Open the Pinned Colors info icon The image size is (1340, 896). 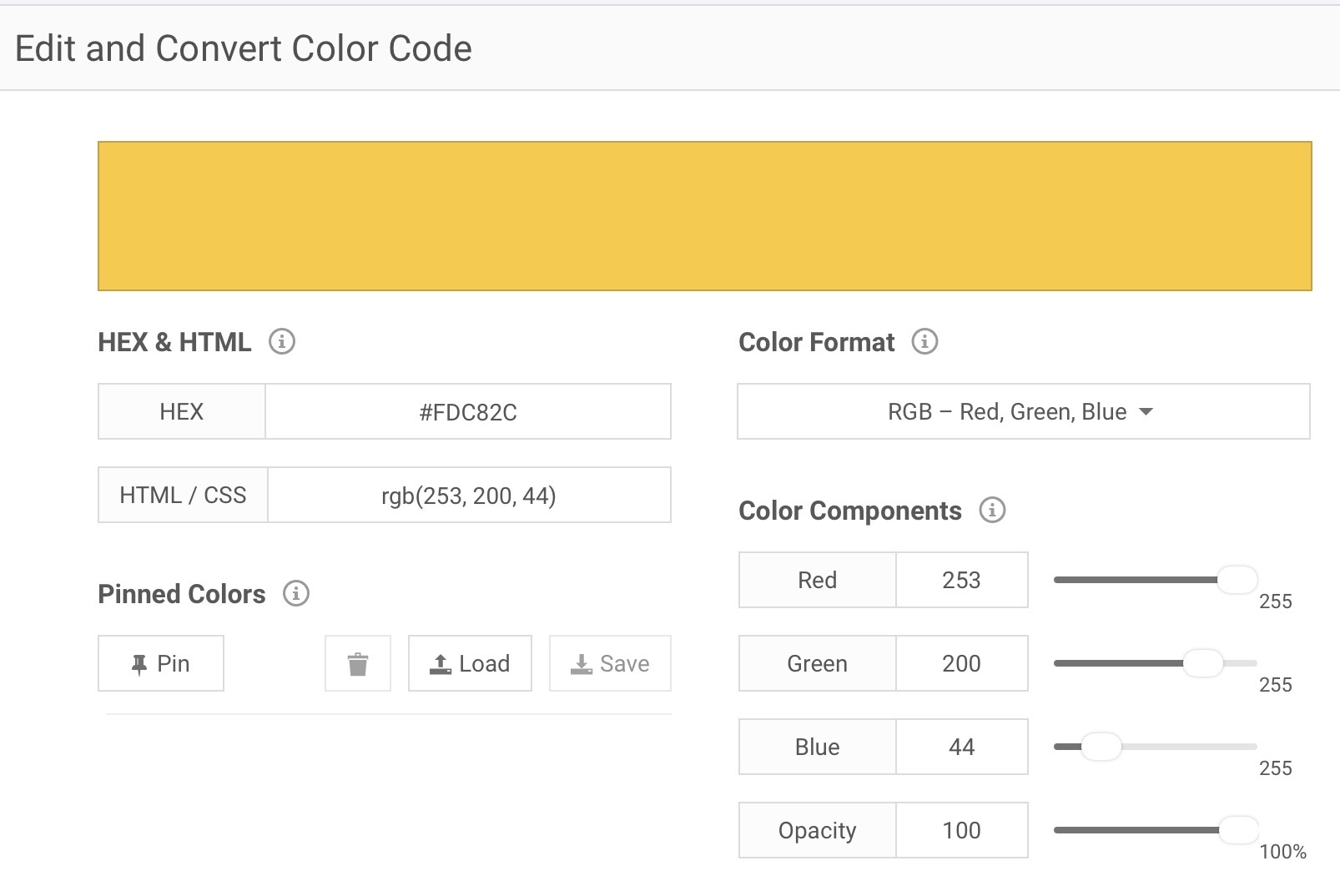pos(296,593)
